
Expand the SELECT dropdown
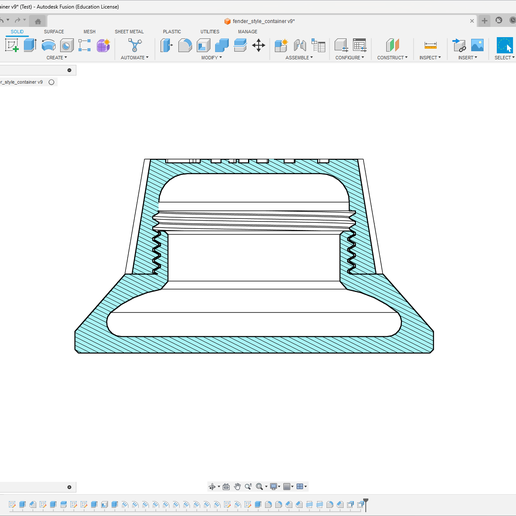point(504,58)
